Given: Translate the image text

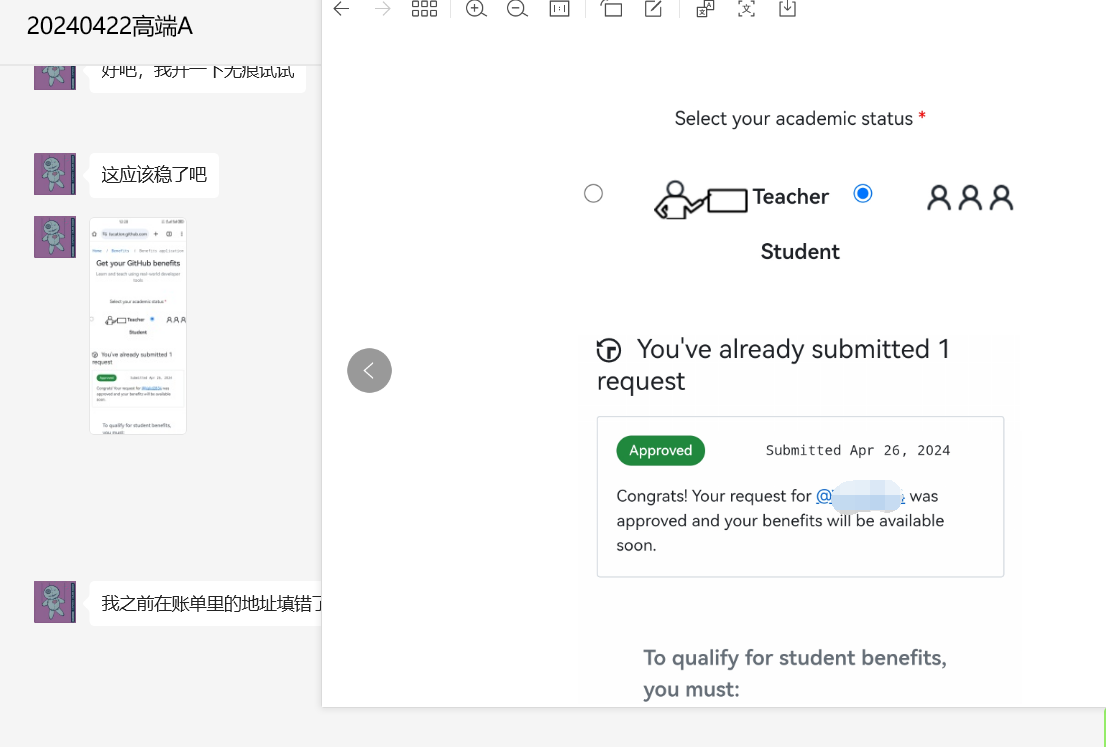Looking at the screenshot, I should coord(705,8).
